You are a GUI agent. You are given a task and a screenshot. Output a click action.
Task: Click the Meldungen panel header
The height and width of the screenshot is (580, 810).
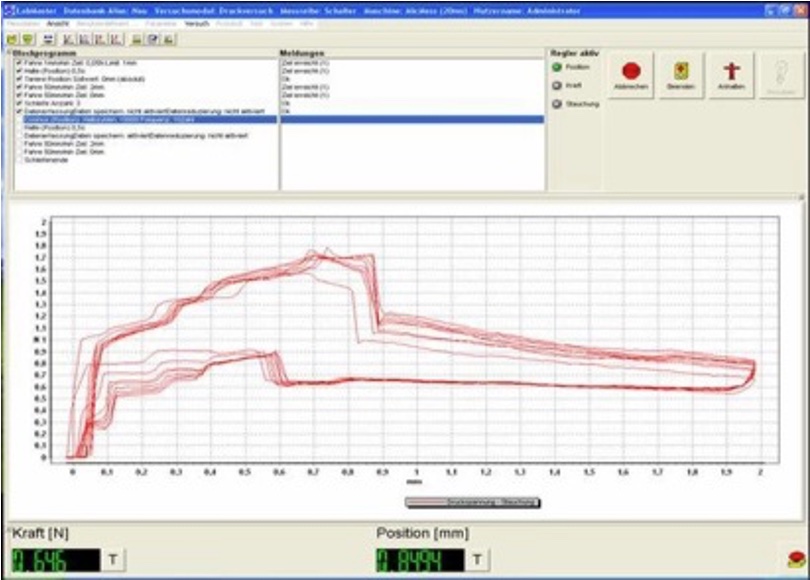click(302, 53)
